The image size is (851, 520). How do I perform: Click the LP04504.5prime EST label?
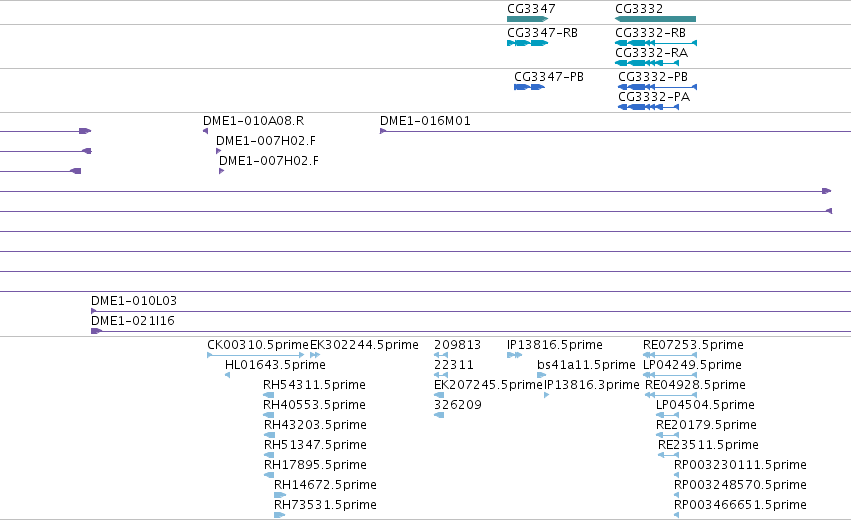coord(705,405)
